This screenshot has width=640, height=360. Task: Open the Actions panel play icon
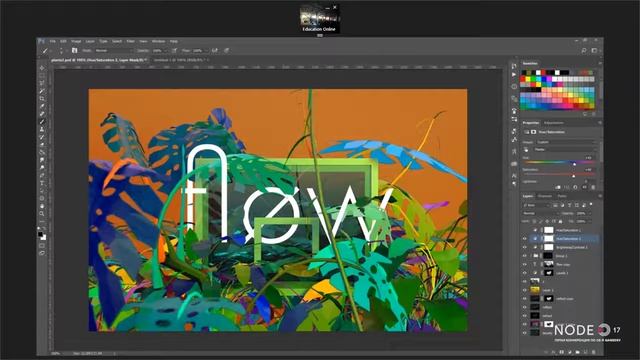click(514, 75)
